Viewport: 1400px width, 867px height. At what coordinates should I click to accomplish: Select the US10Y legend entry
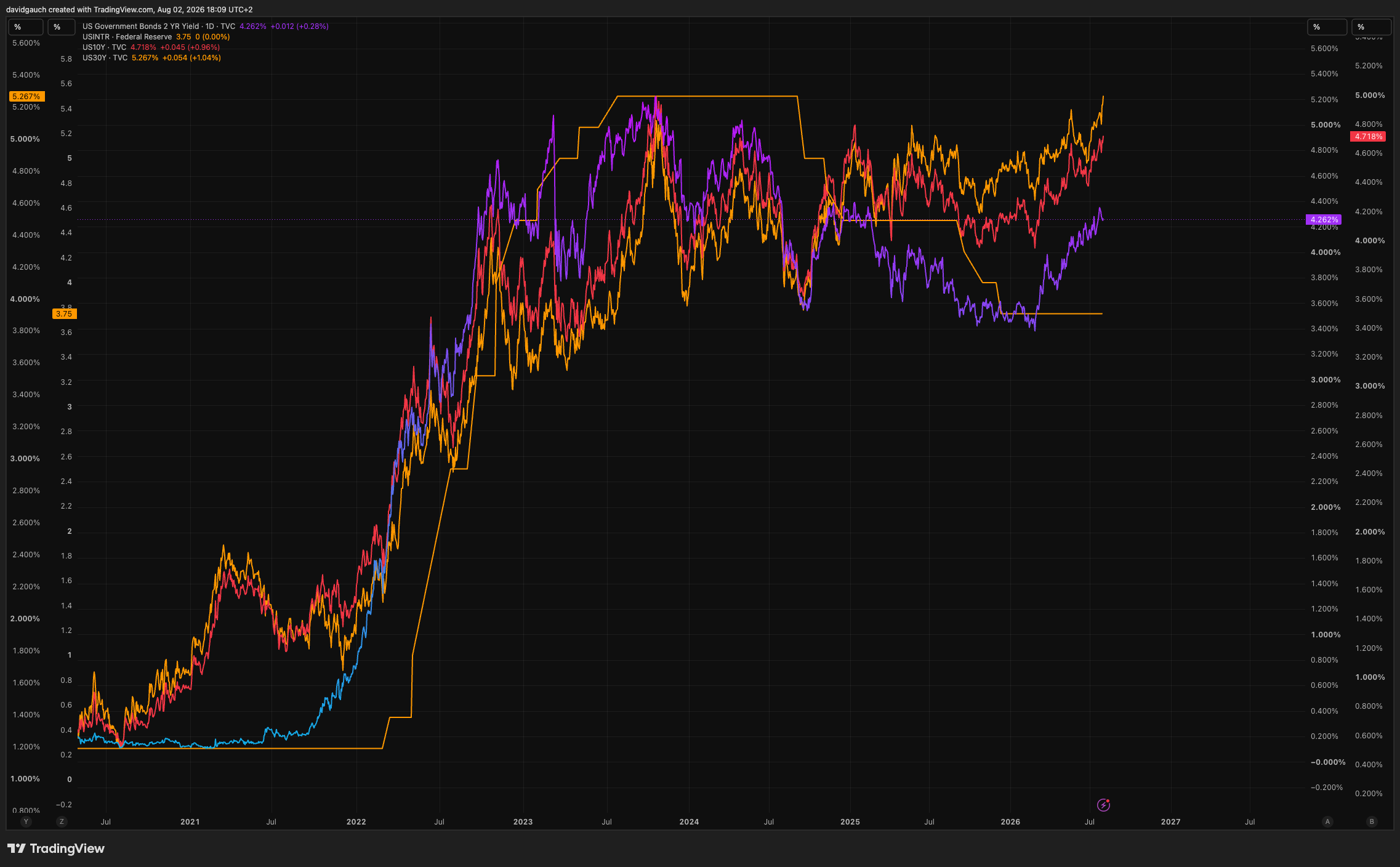pos(151,47)
